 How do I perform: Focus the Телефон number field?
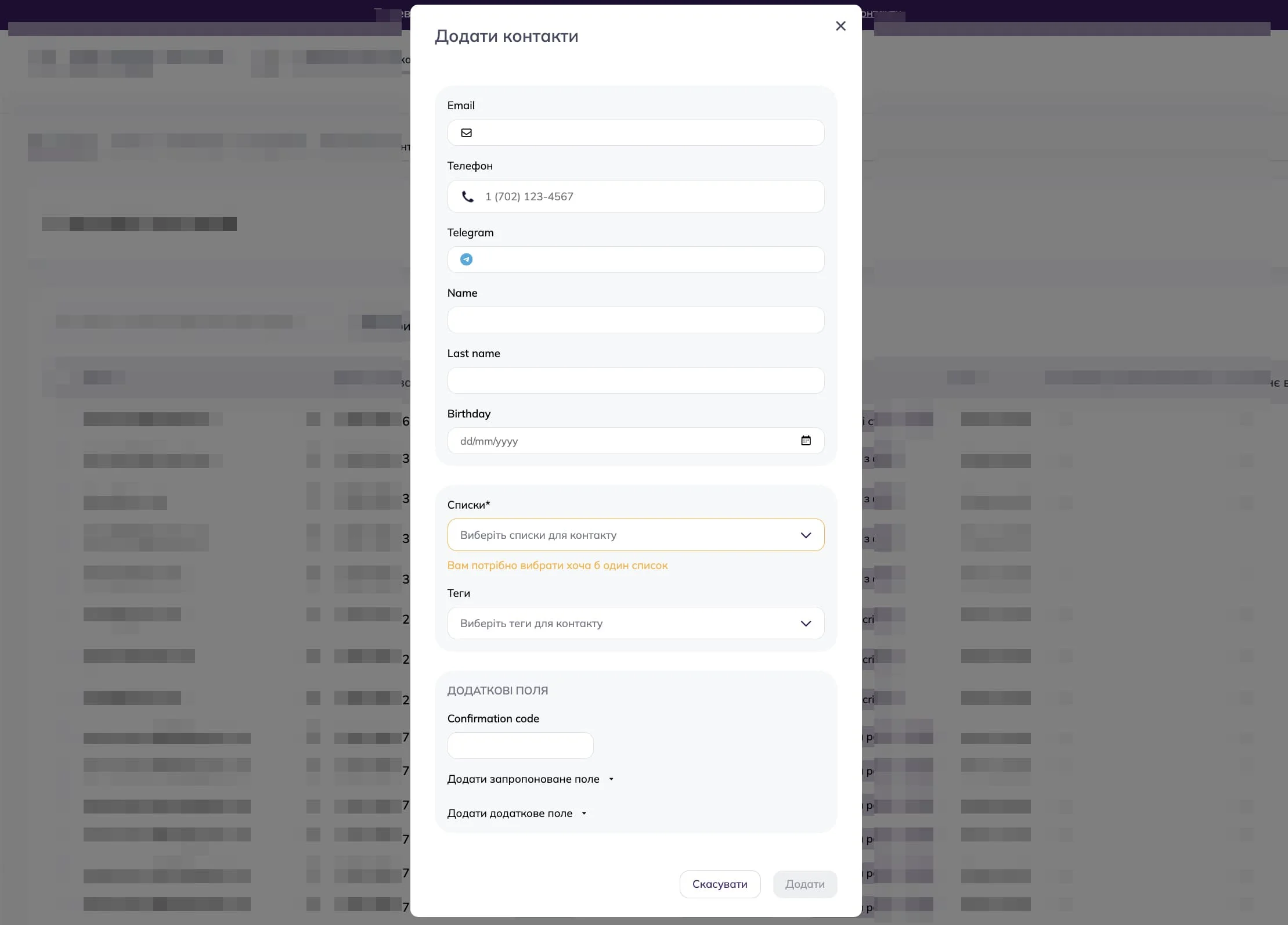pyautogui.click(x=636, y=196)
